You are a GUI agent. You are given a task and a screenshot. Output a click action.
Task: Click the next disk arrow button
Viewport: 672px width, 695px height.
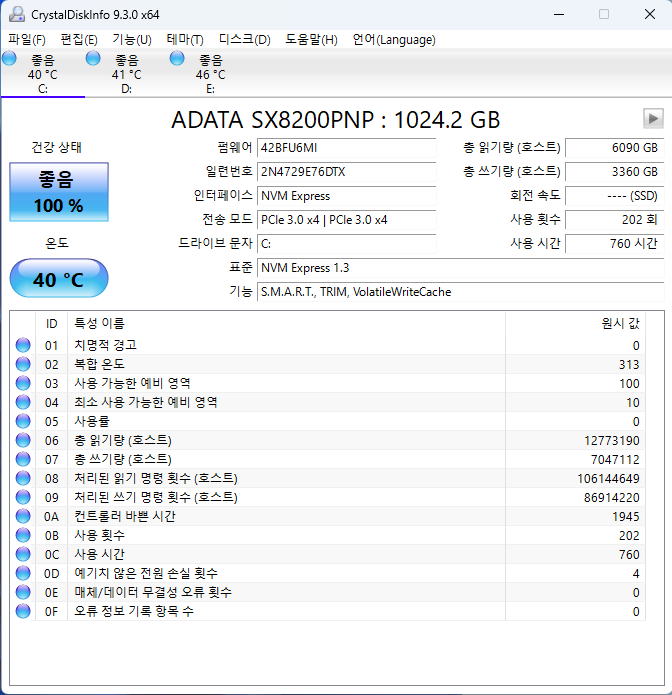click(x=653, y=118)
